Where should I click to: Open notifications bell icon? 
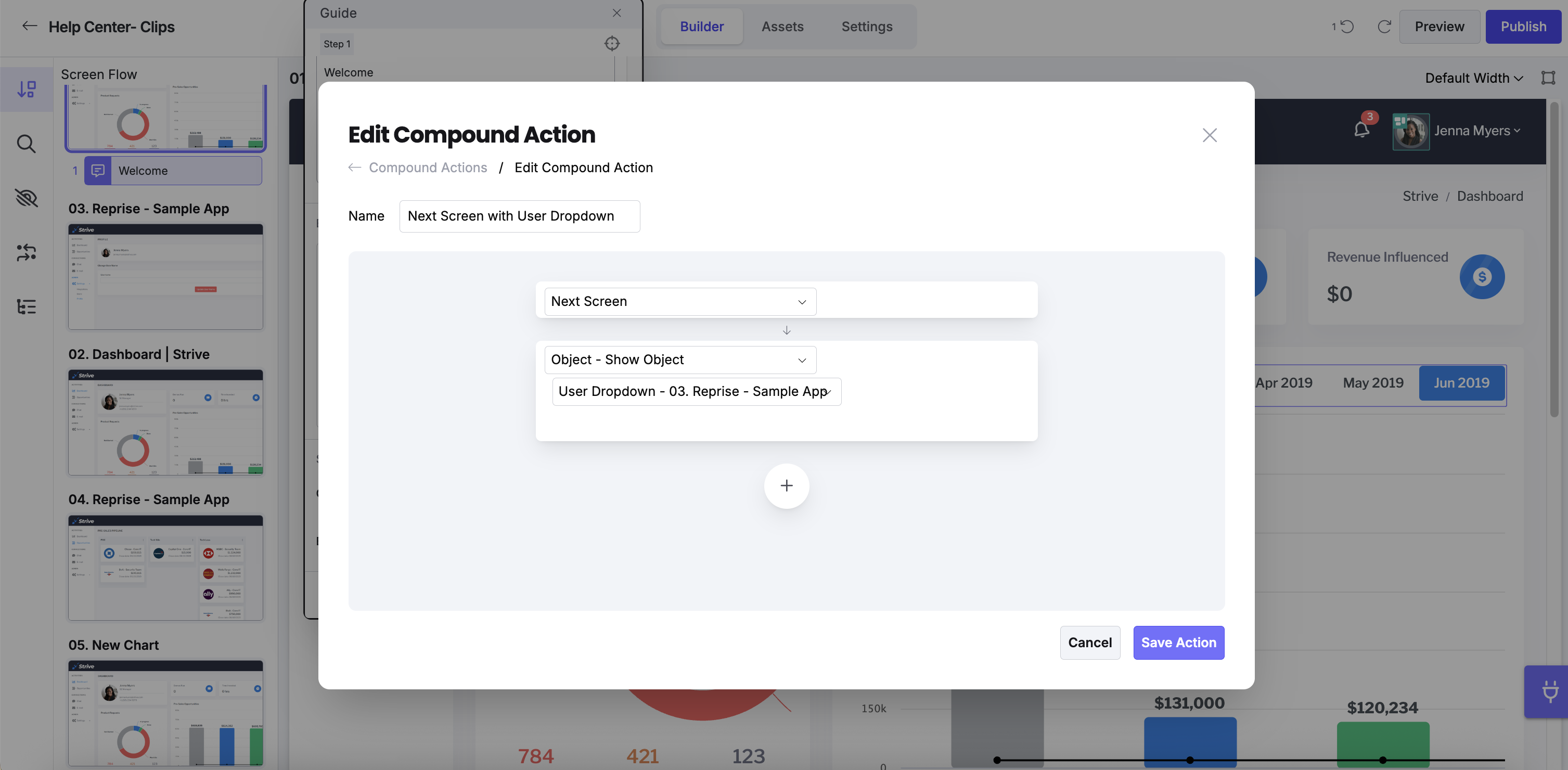point(1361,130)
